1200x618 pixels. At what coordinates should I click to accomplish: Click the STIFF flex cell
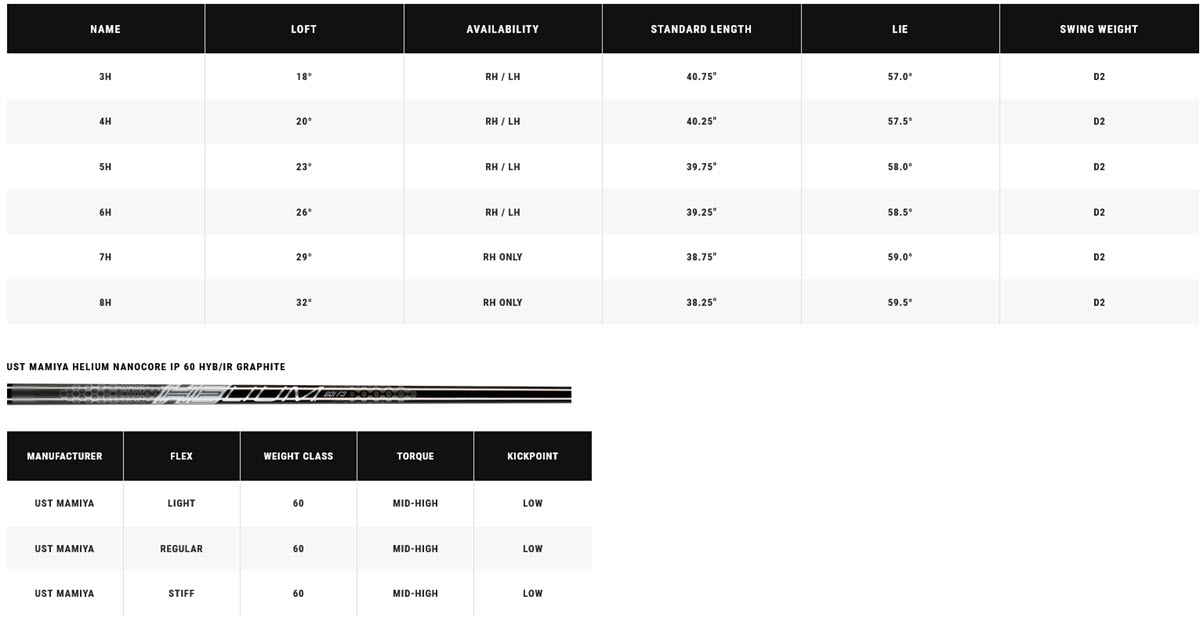pos(181,593)
